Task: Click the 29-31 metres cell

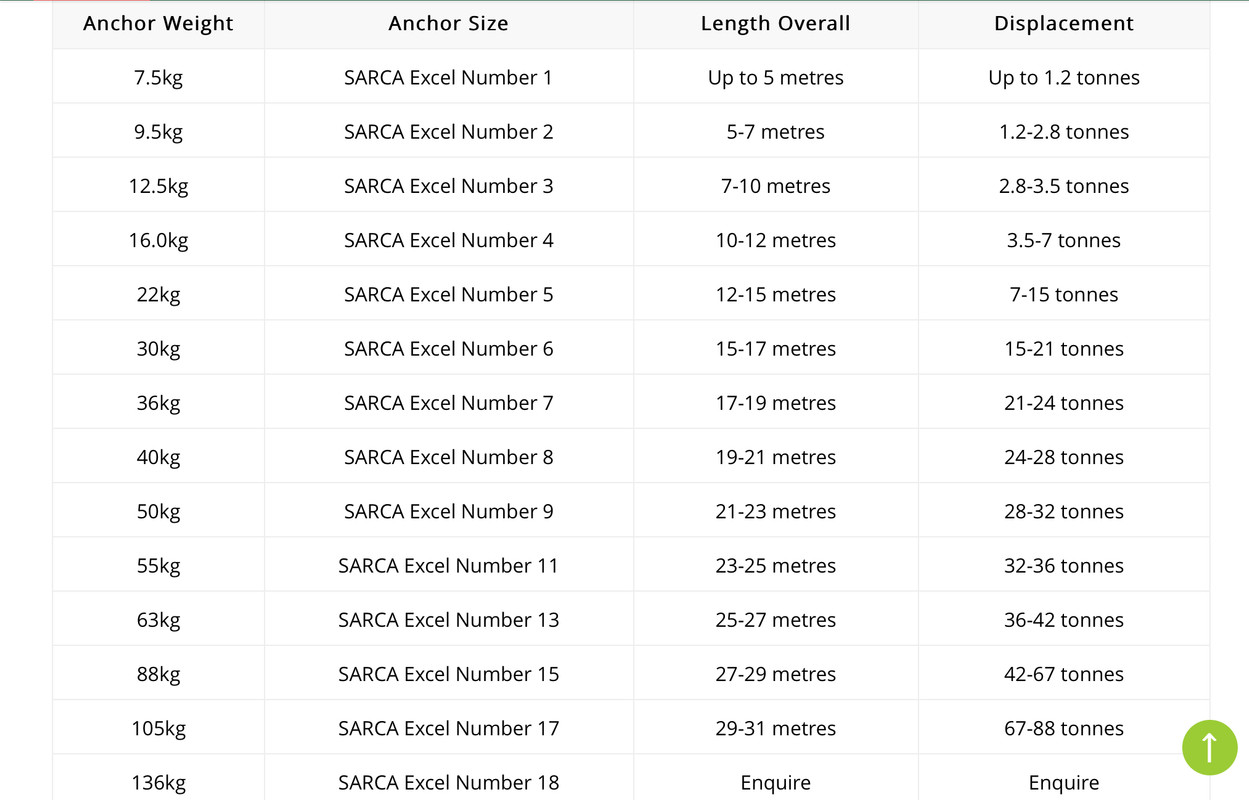Action: point(776,727)
